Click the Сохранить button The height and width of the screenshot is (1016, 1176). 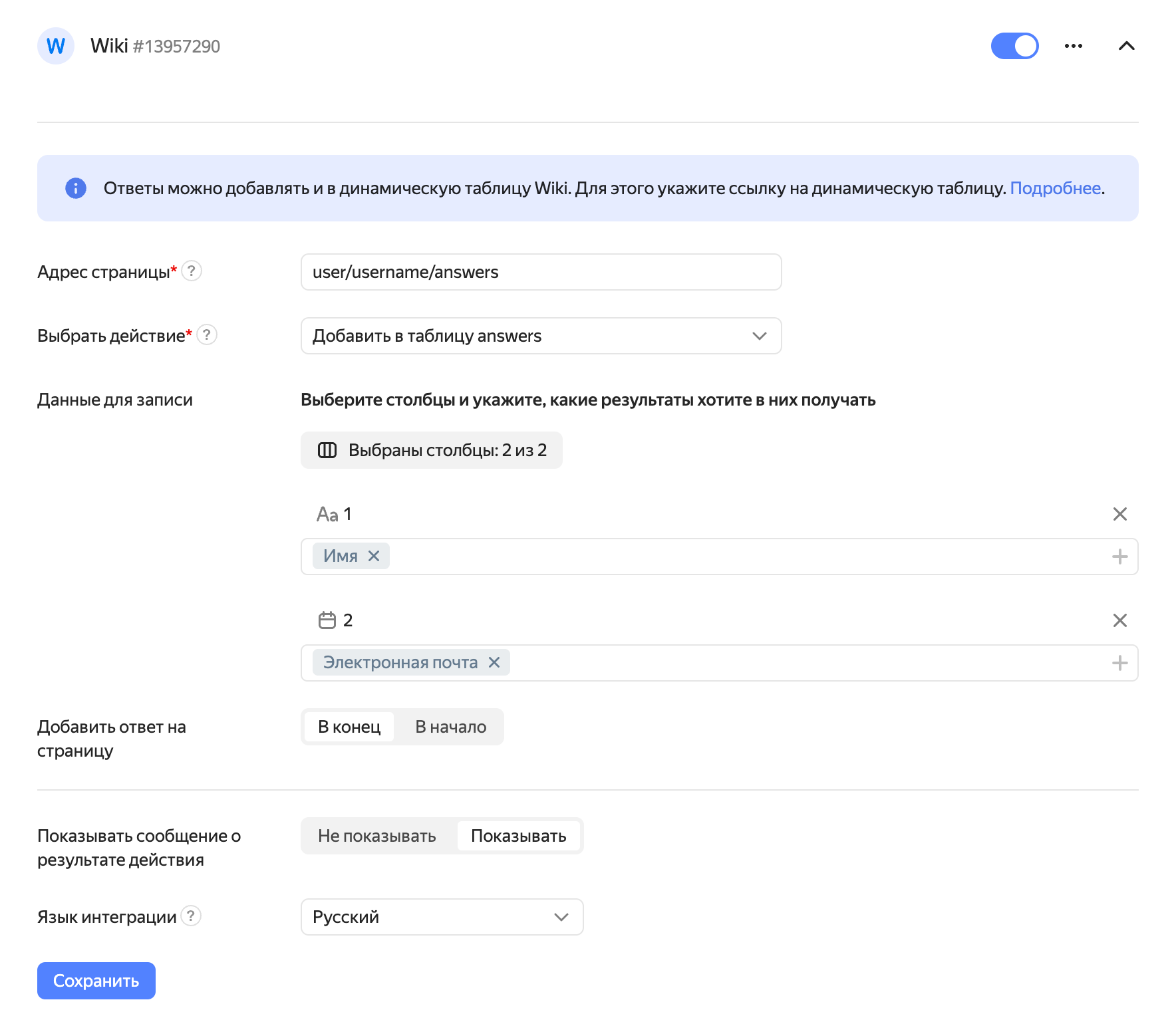tap(96, 981)
